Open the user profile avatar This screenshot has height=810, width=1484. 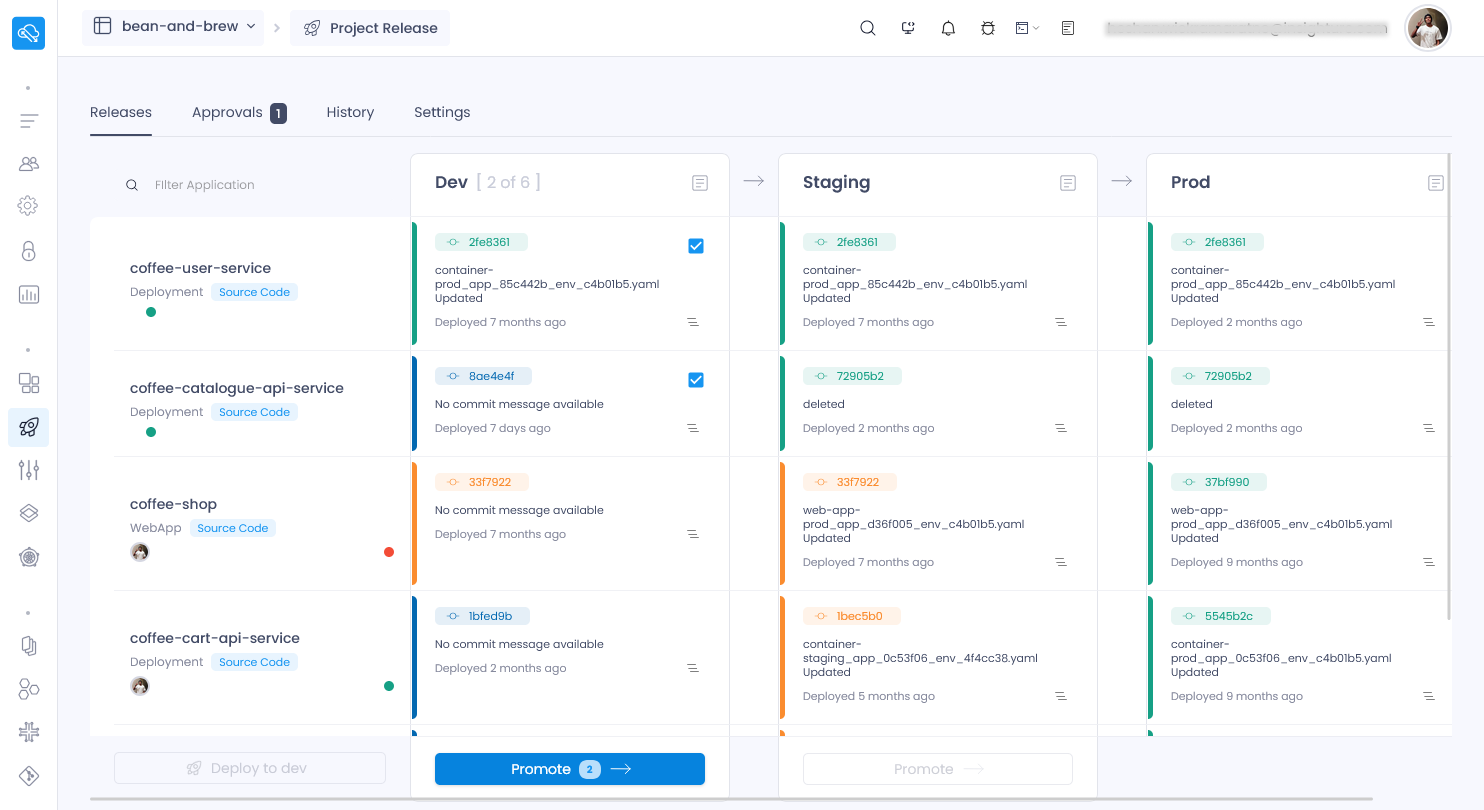1427,28
